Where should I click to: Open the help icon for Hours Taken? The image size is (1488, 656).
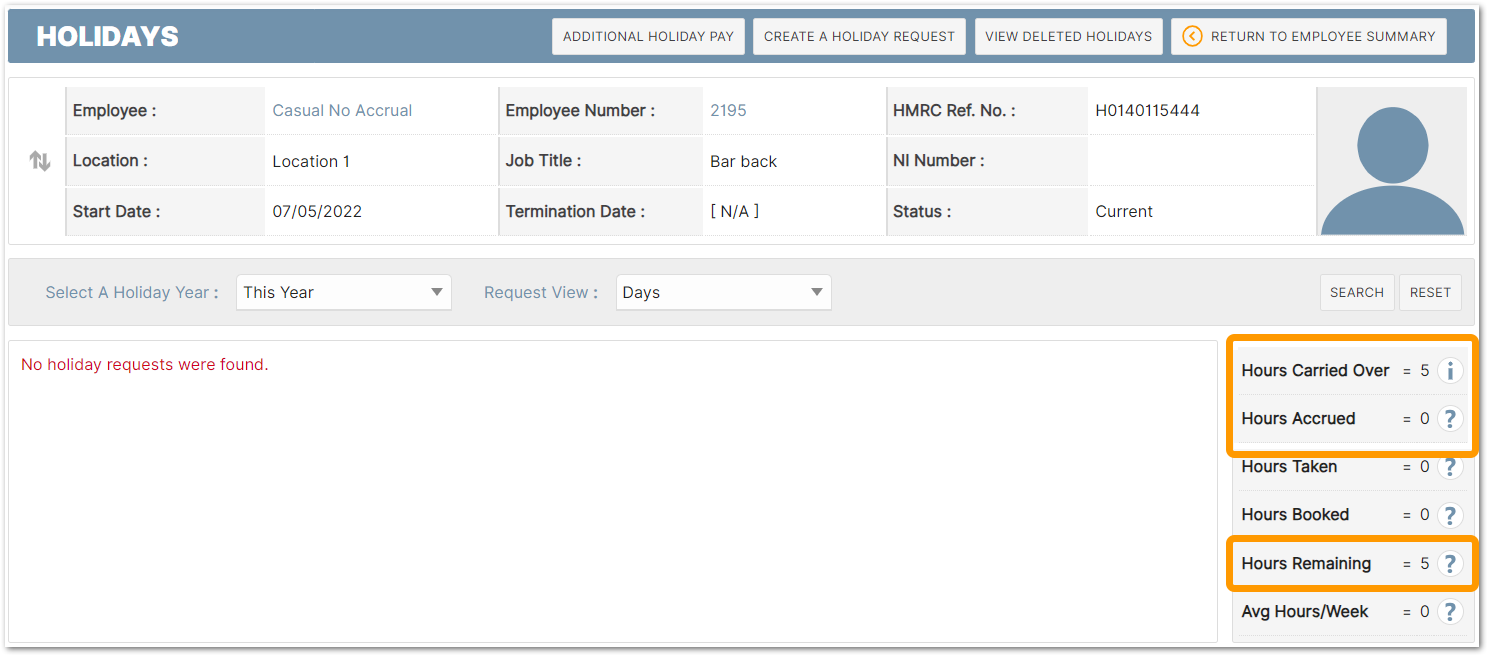click(x=1449, y=467)
